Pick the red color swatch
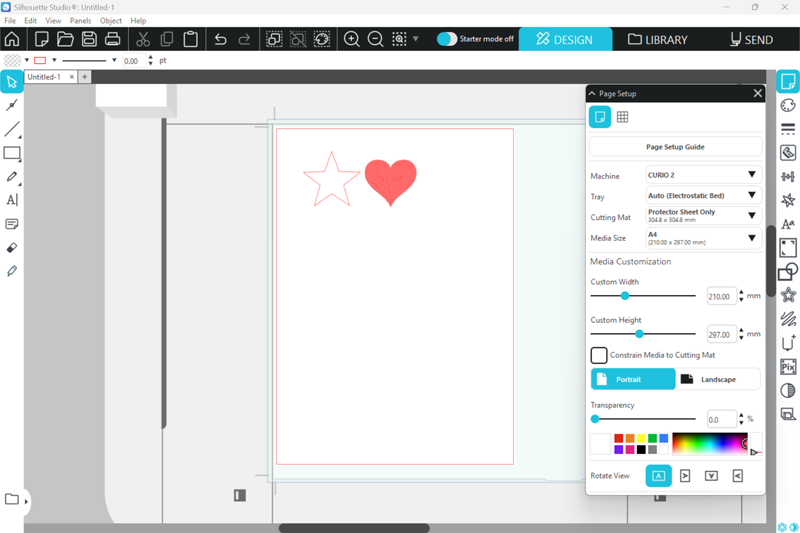This screenshot has width=800, height=533. [619, 439]
